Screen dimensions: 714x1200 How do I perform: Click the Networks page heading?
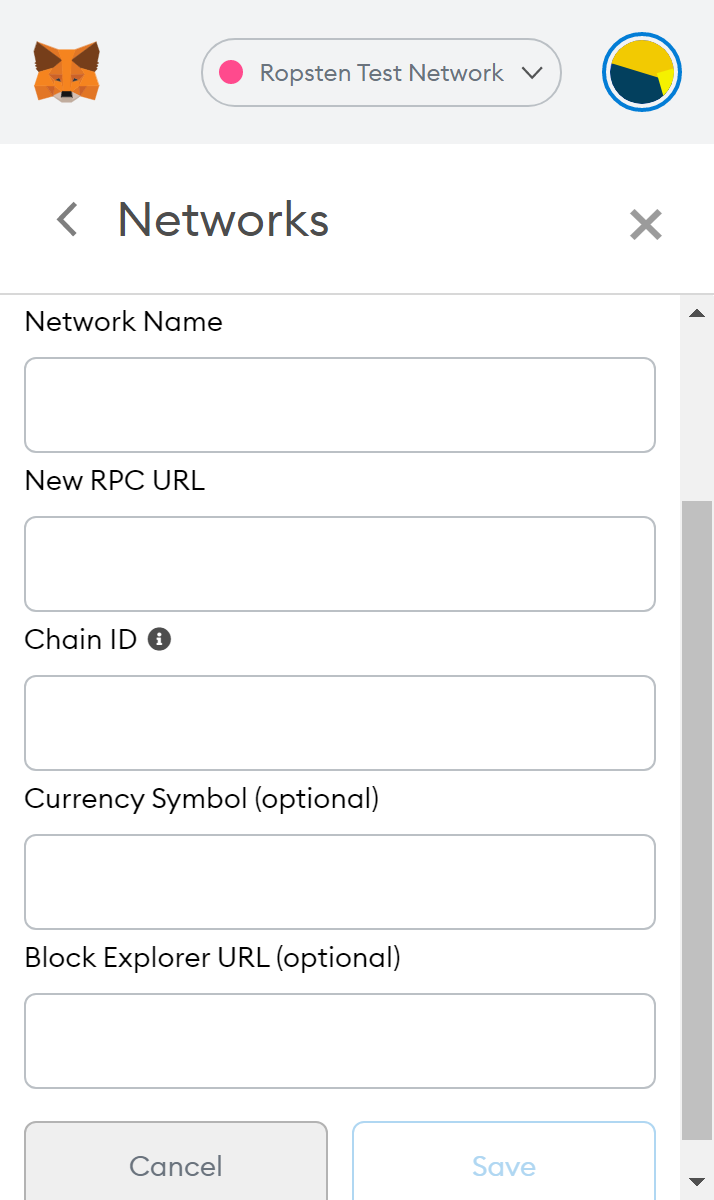coord(223,219)
